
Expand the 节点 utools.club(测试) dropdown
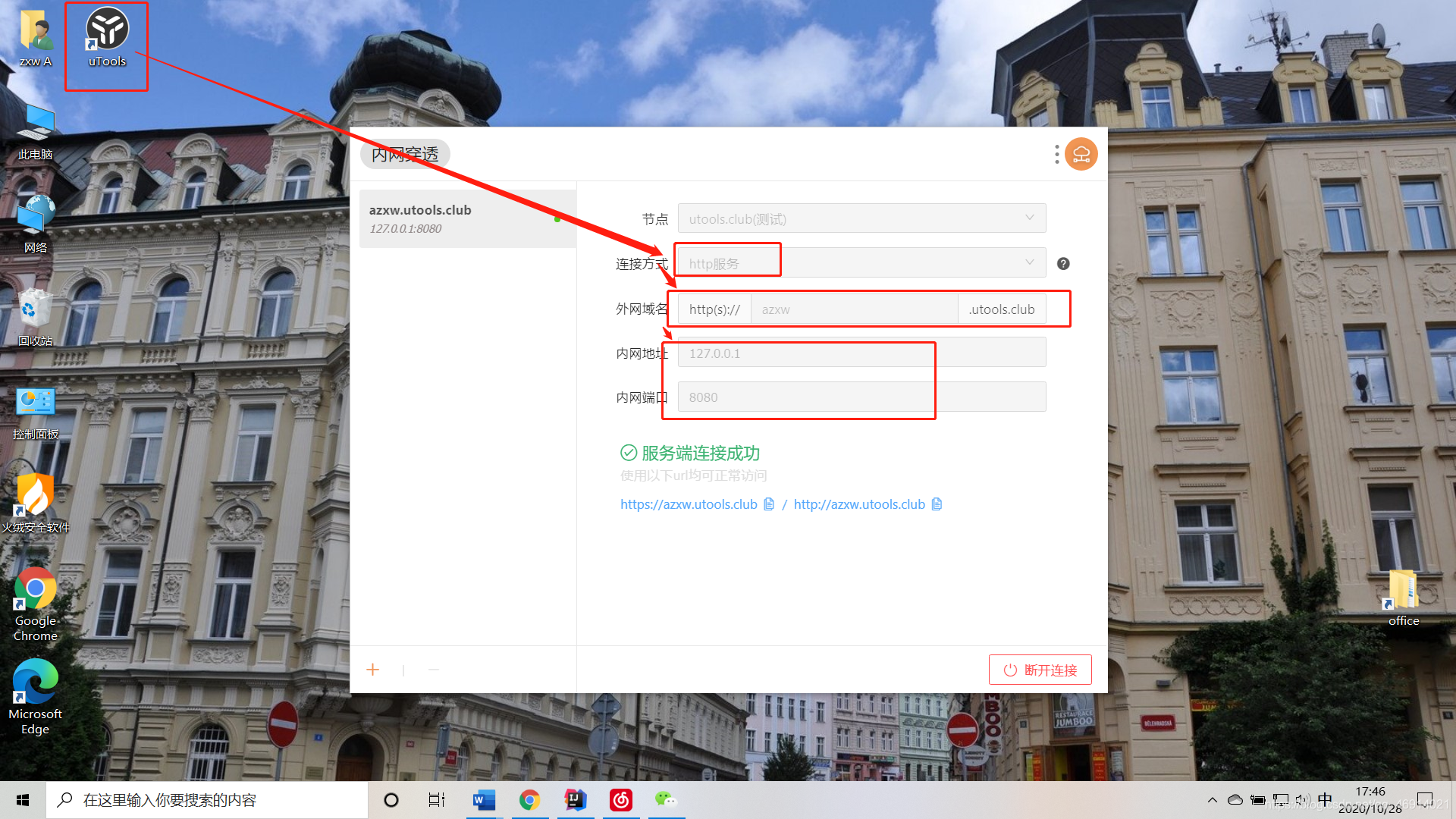point(861,218)
